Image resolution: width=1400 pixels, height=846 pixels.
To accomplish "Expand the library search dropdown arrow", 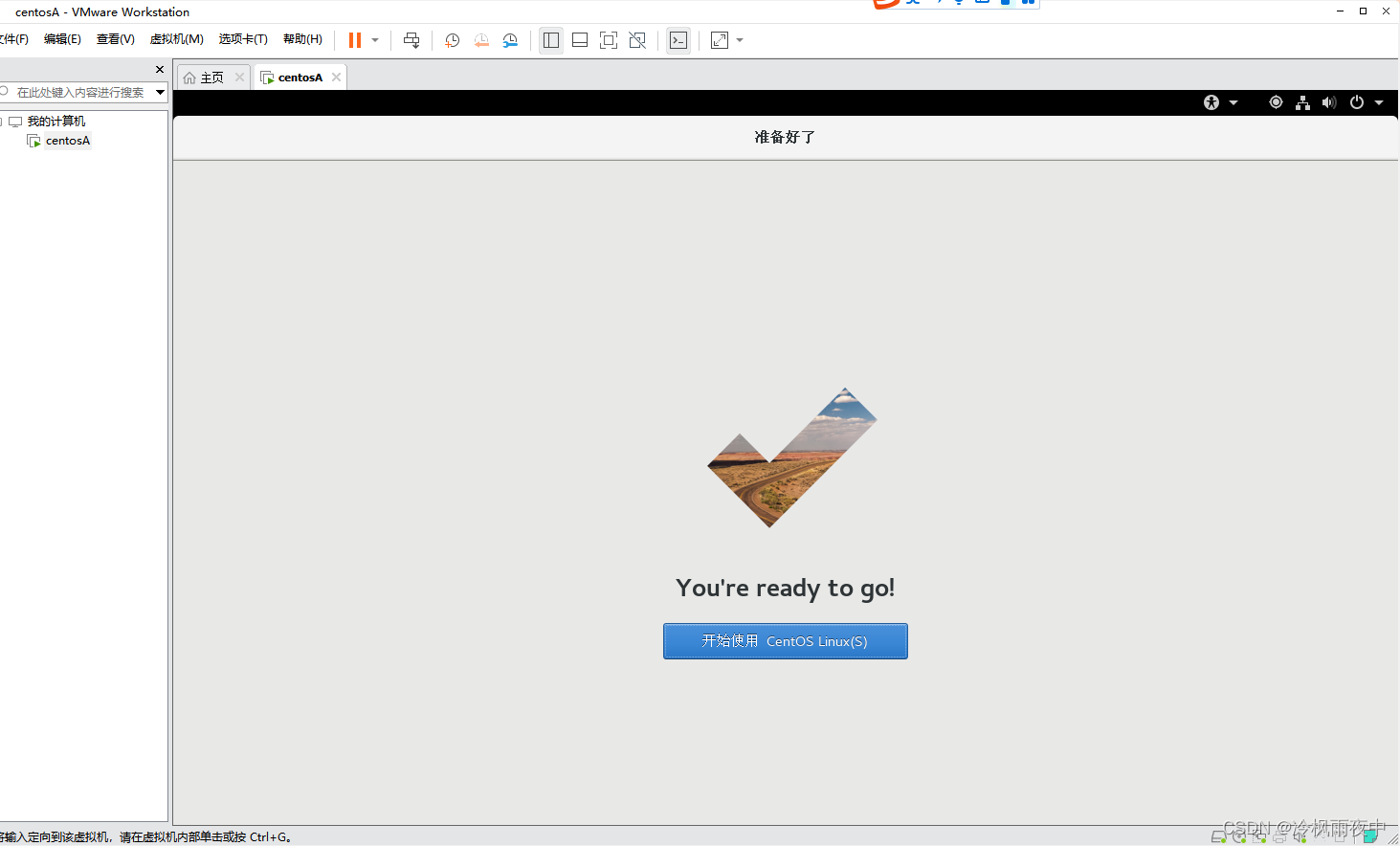I will coord(160,92).
